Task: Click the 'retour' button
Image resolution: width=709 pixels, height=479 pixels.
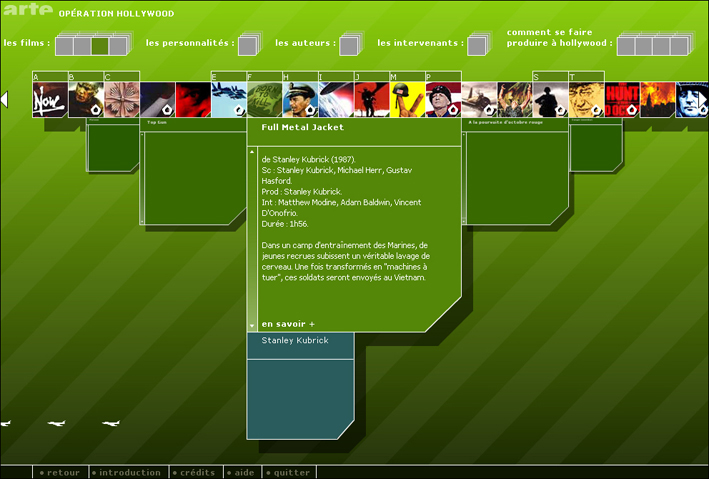Action: tap(60, 472)
